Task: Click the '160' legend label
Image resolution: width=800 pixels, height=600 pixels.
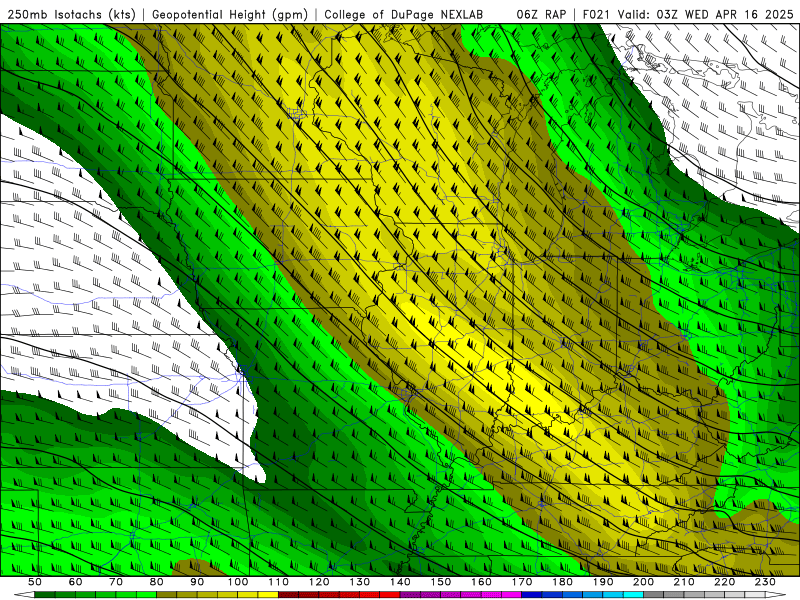Action: tap(481, 582)
